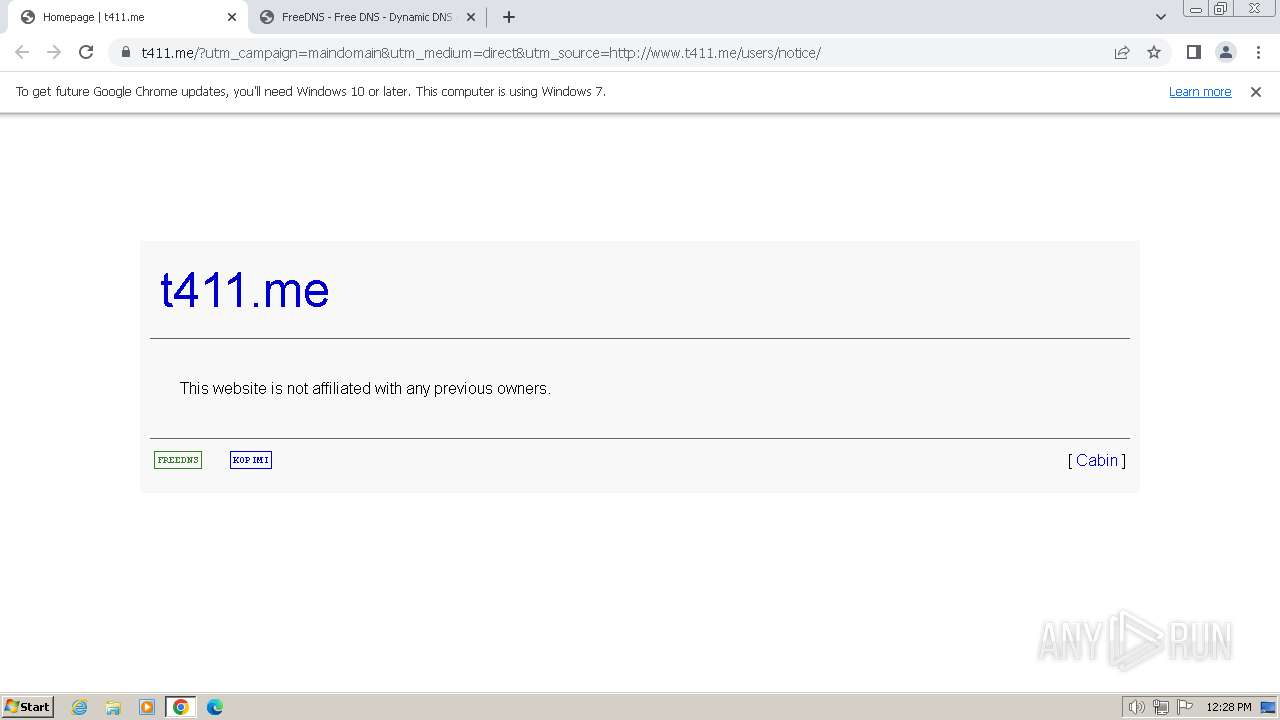Viewport: 1280px width, 720px height.
Task: Show the 12:28 PM clock
Action: point(1229,707)
